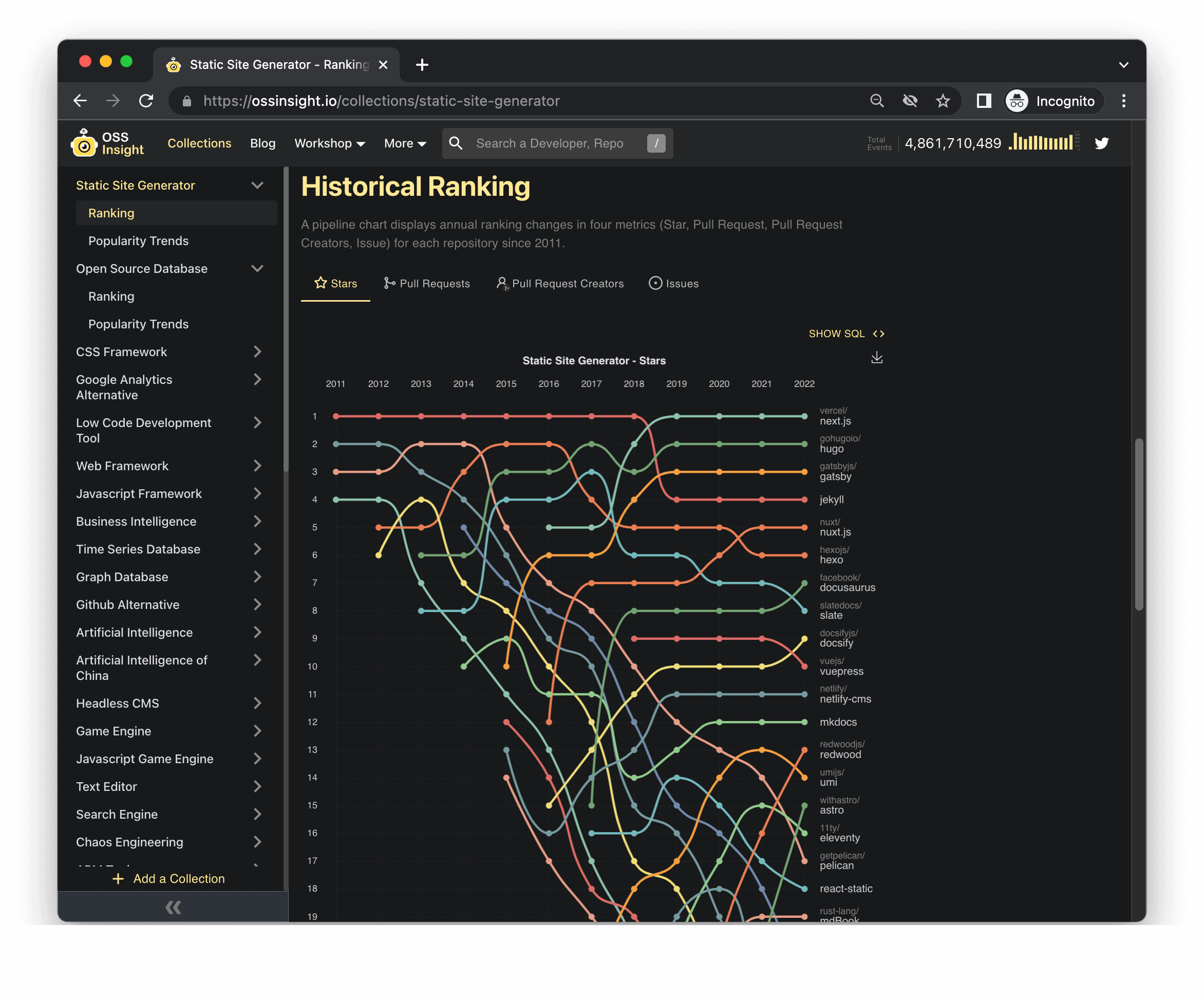
Task: Open the Workshop dropdown menu
Action: tap(330, 143)
